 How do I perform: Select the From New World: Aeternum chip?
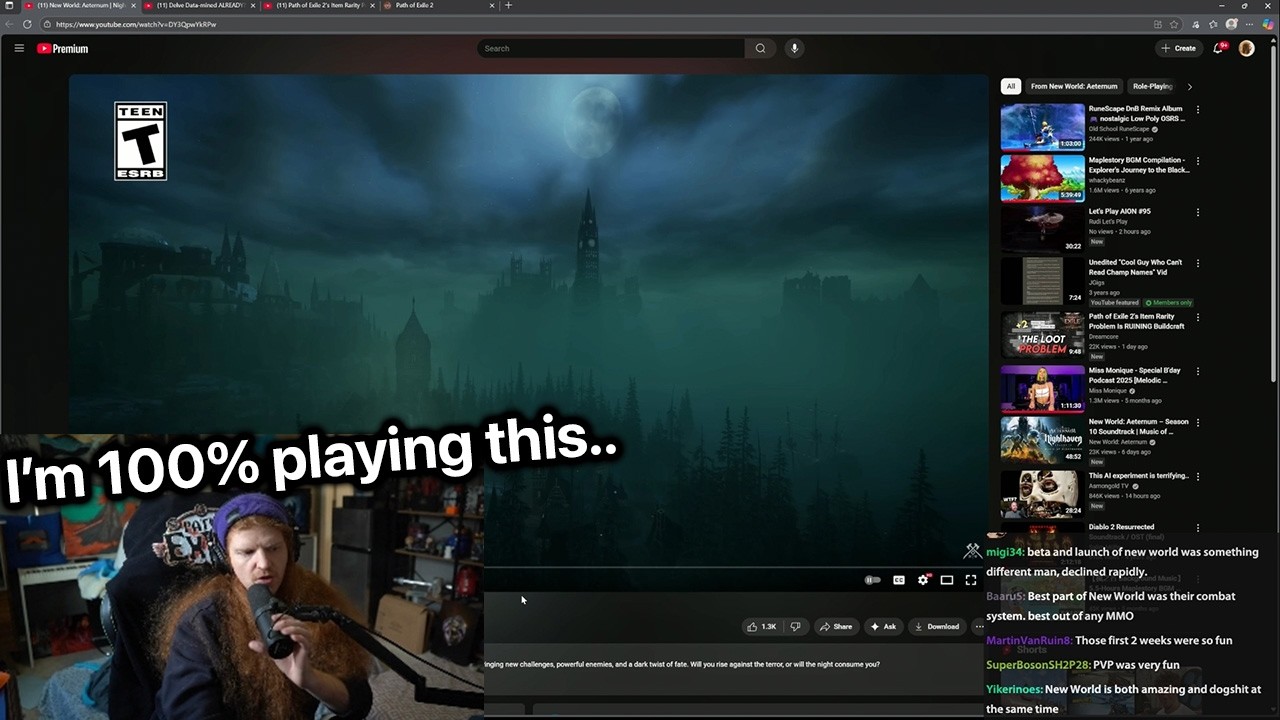coord(1074,86)
